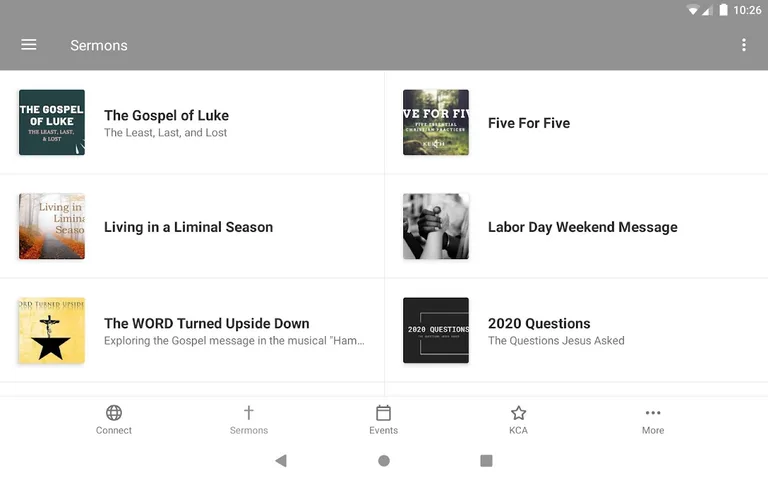Switch to the Events tab label

pyautogui.click(x=383, y=431)
